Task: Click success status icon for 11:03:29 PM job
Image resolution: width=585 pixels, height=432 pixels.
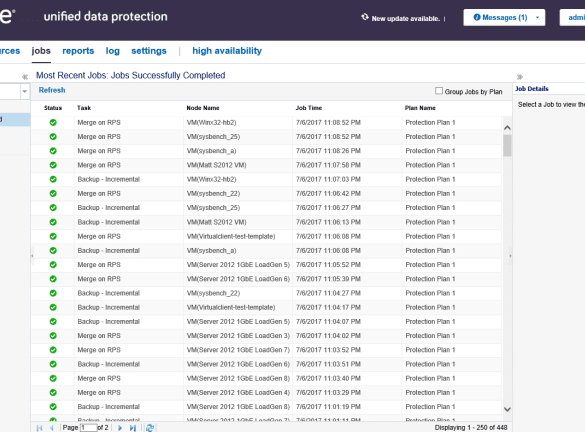Action: click(x=53, y=392)
